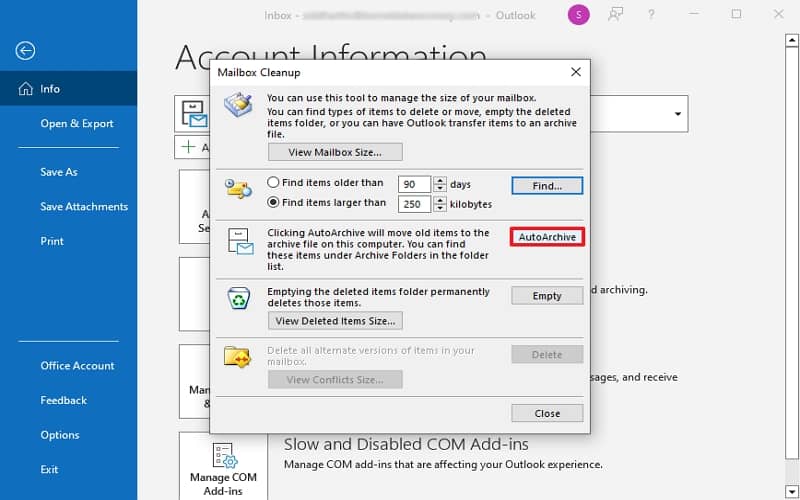This screenshot has height=500, width=800.
Task: Click the account file cabinet icon
Action: (x=195, y=114)
